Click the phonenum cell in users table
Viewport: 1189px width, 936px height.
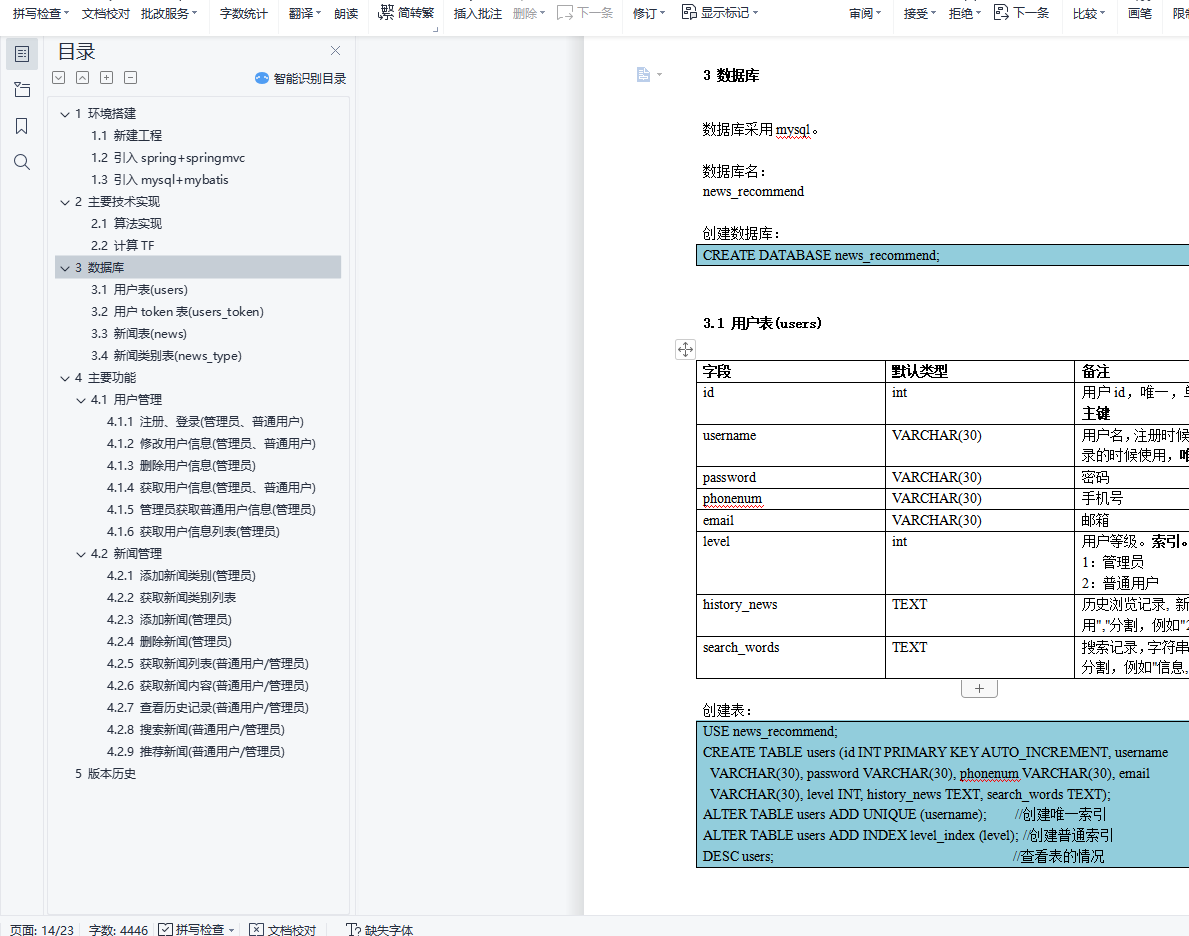[x=791, y=498]
